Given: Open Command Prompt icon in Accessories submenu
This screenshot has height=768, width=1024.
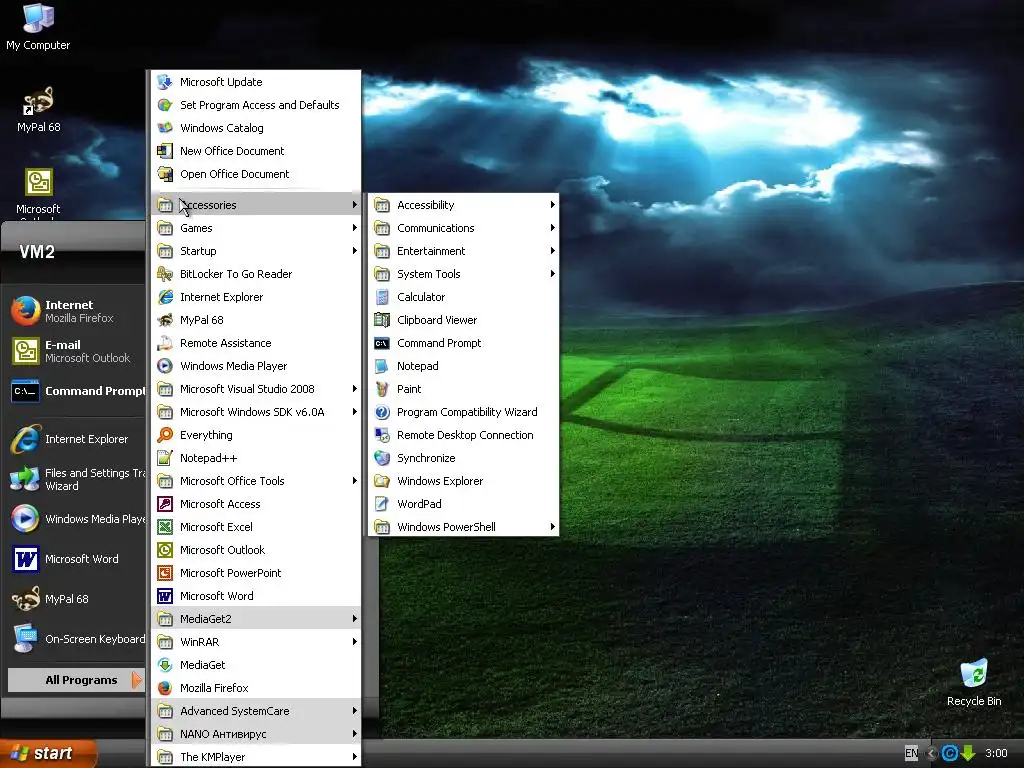Looking at the screenshot, I should (382, 343).
